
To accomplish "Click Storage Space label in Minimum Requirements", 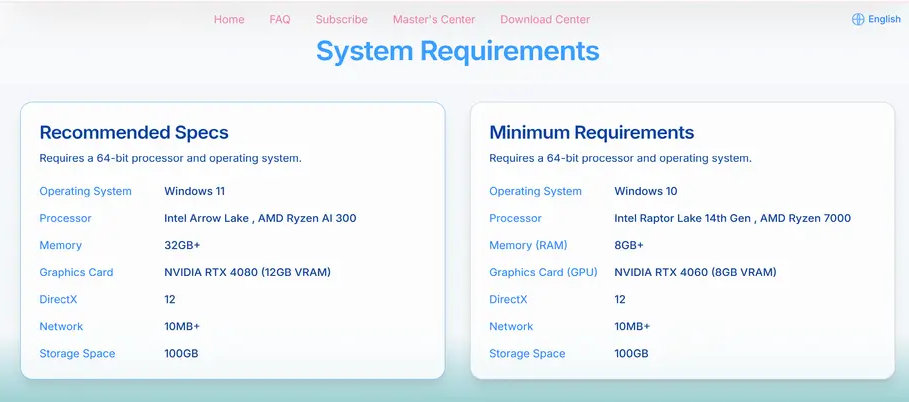I will [527, 353].
